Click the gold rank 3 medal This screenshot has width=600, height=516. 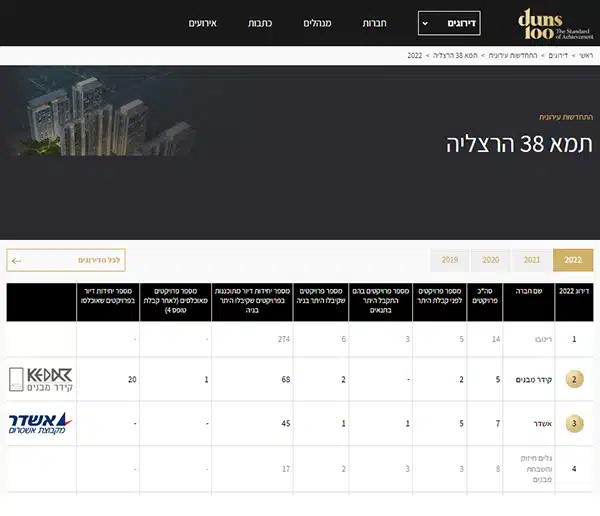point(574,423)
